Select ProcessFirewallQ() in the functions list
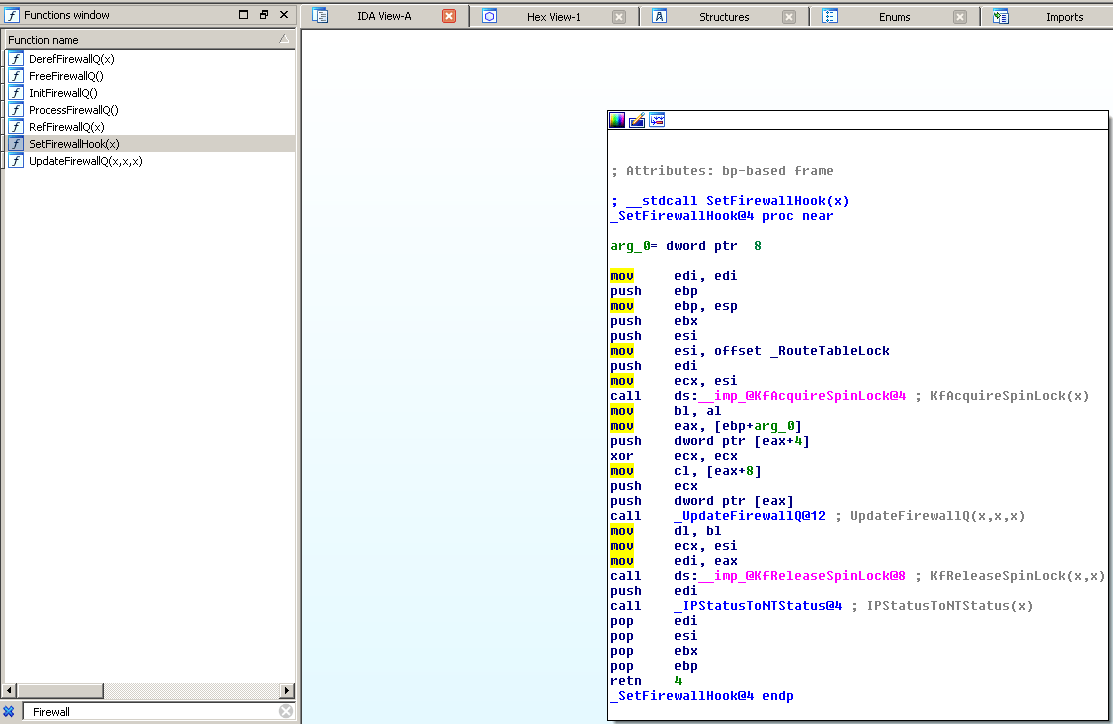The width and height of the screenshot is (1113, 724). pos(74,110)
